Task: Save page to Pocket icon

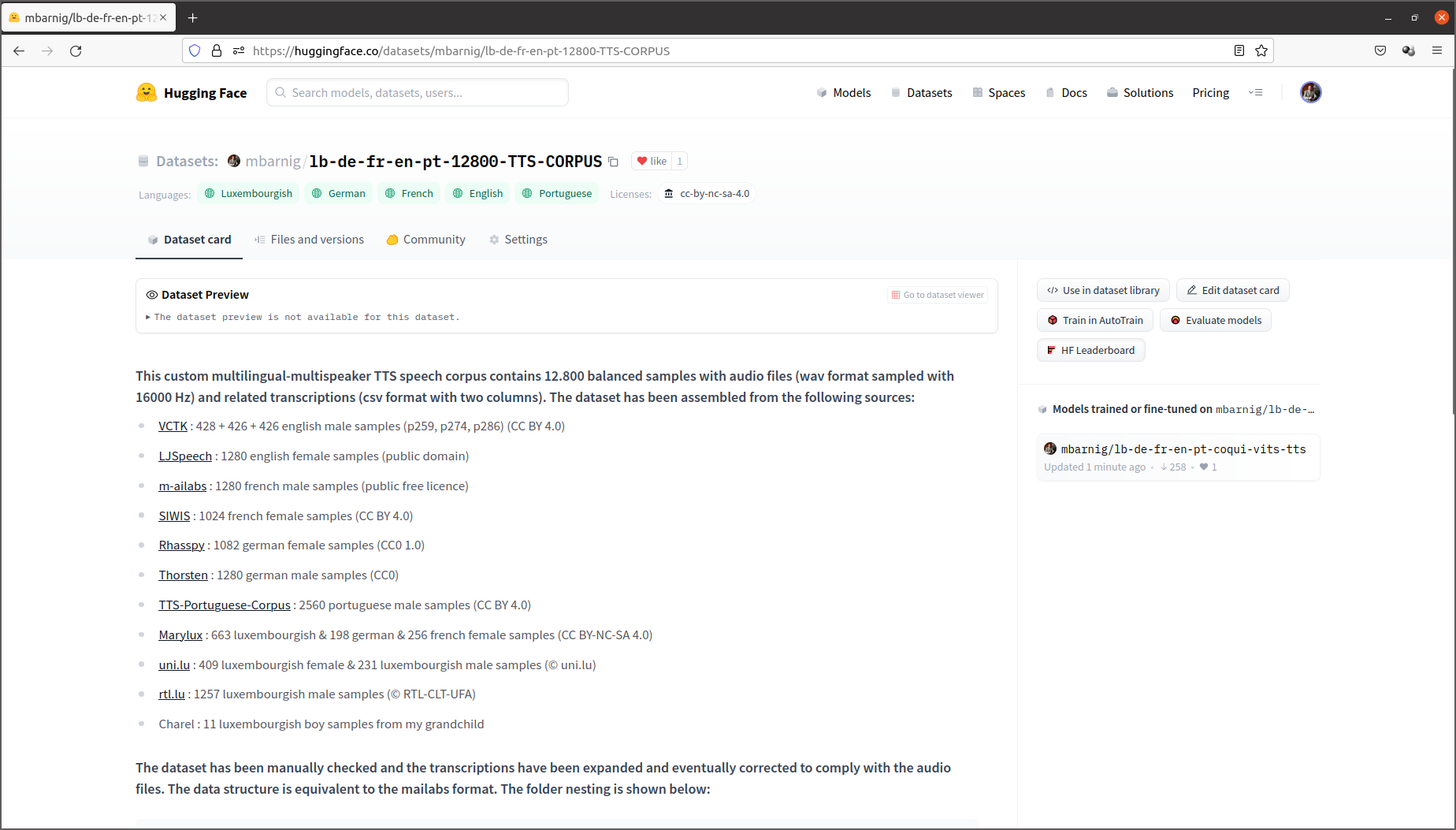Action: [1380, 50]
